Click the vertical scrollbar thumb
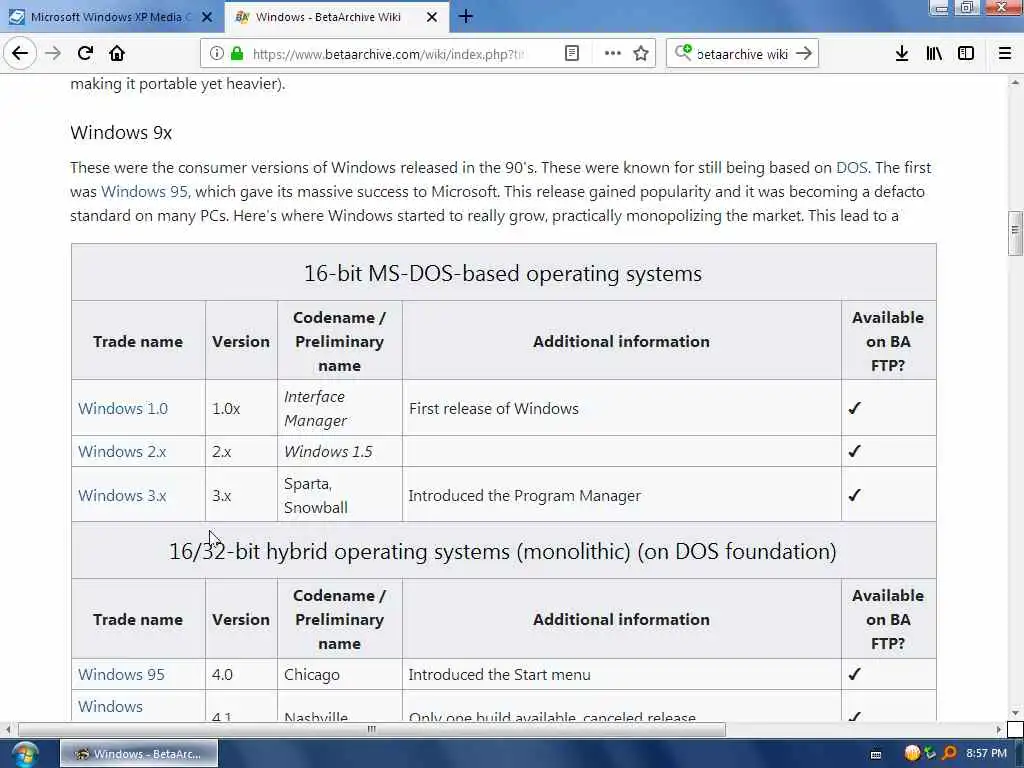1024x768 pixels. [1015, 233]
